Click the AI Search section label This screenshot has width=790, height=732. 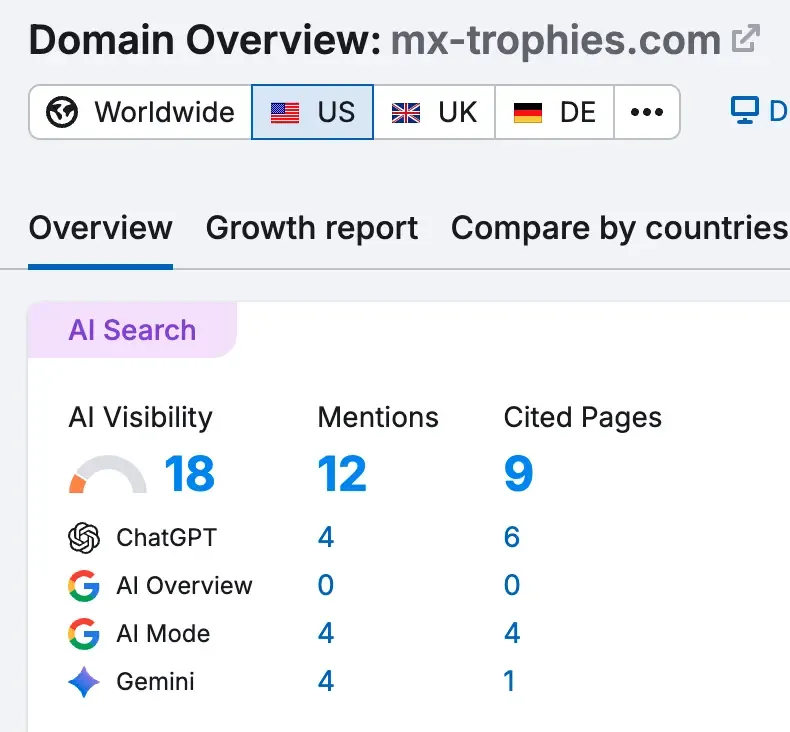132,330
